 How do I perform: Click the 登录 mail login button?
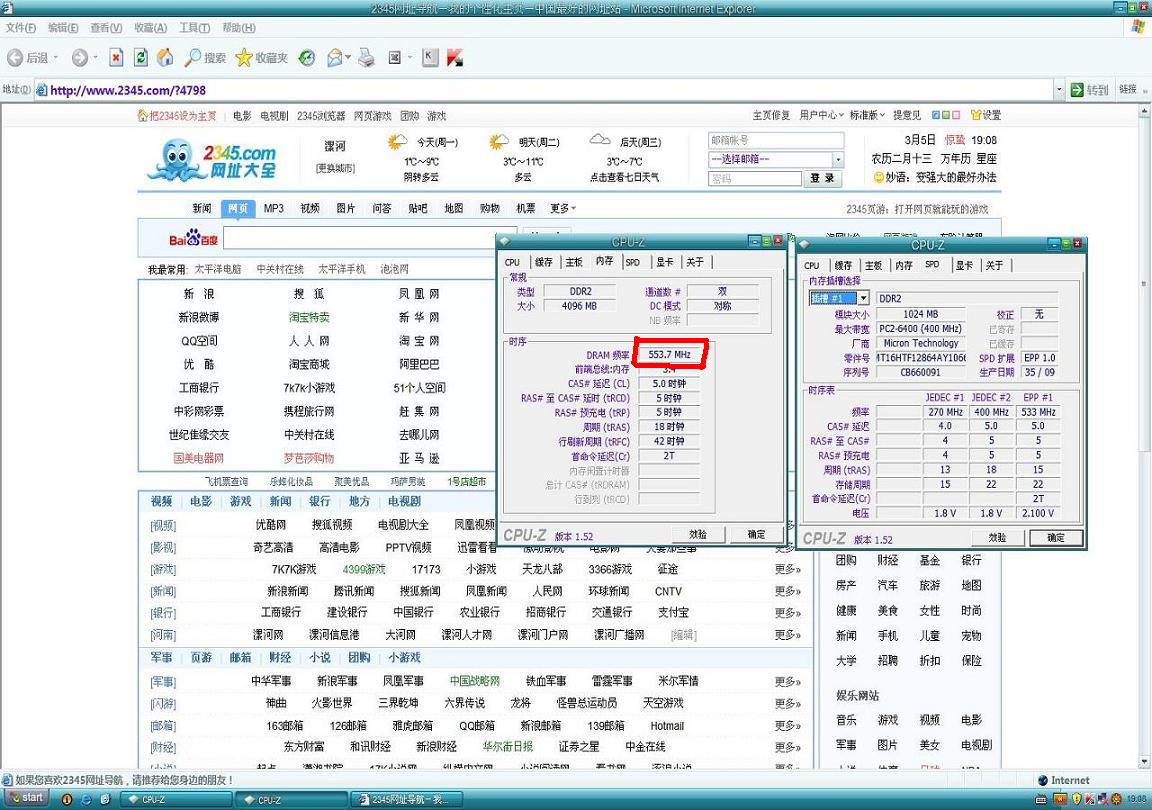pyautogui.click(x=822, y=178)
